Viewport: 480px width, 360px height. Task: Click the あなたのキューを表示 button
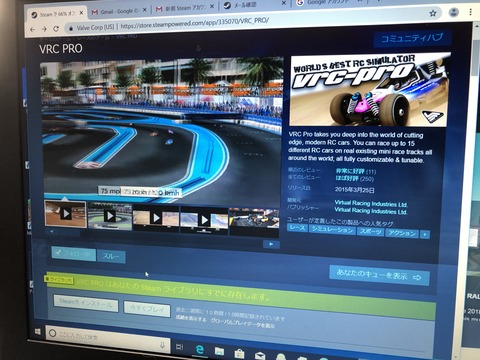379,275
